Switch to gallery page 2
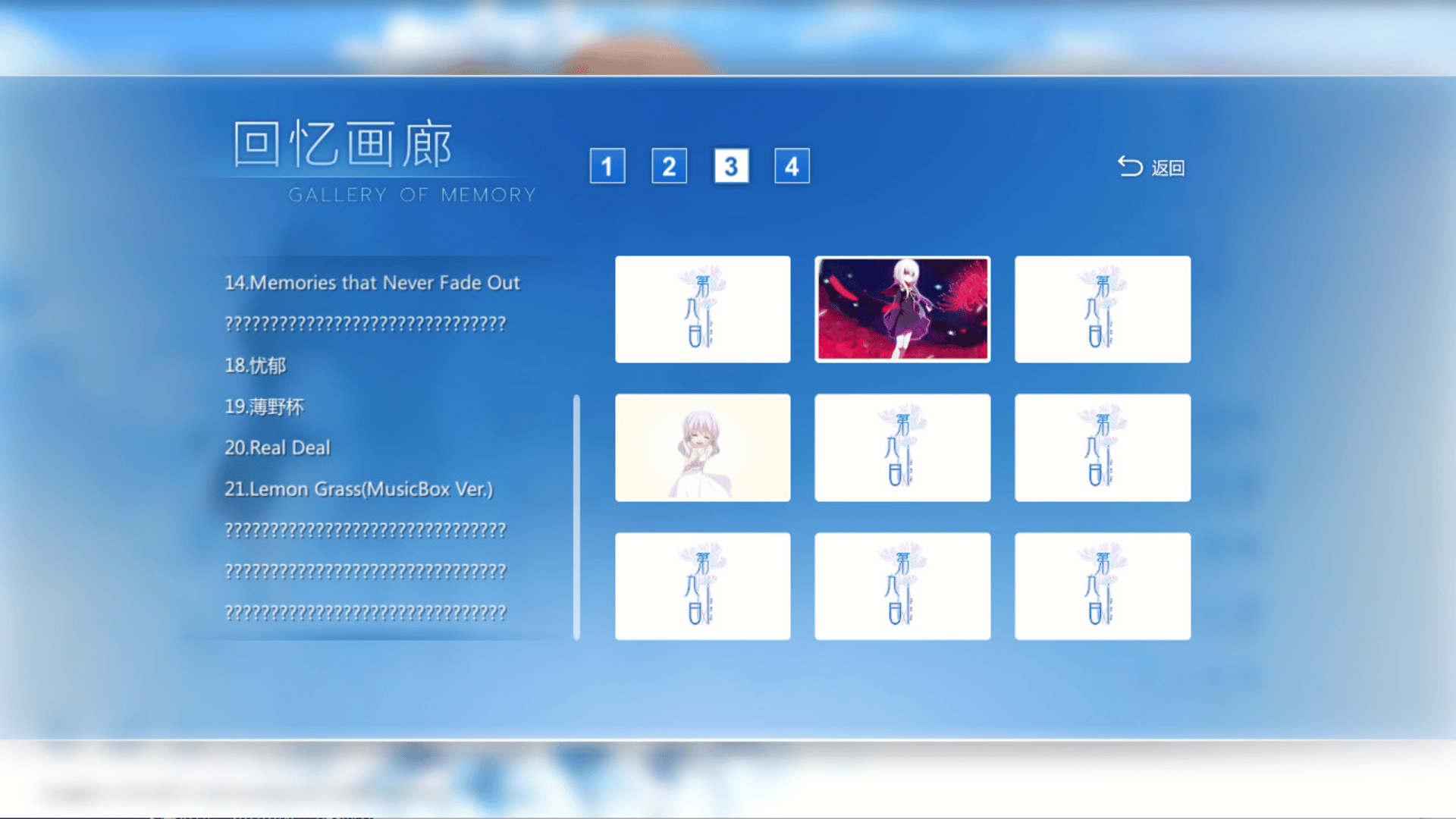Viewport: 1456px width, 819px height. (669, 166)
